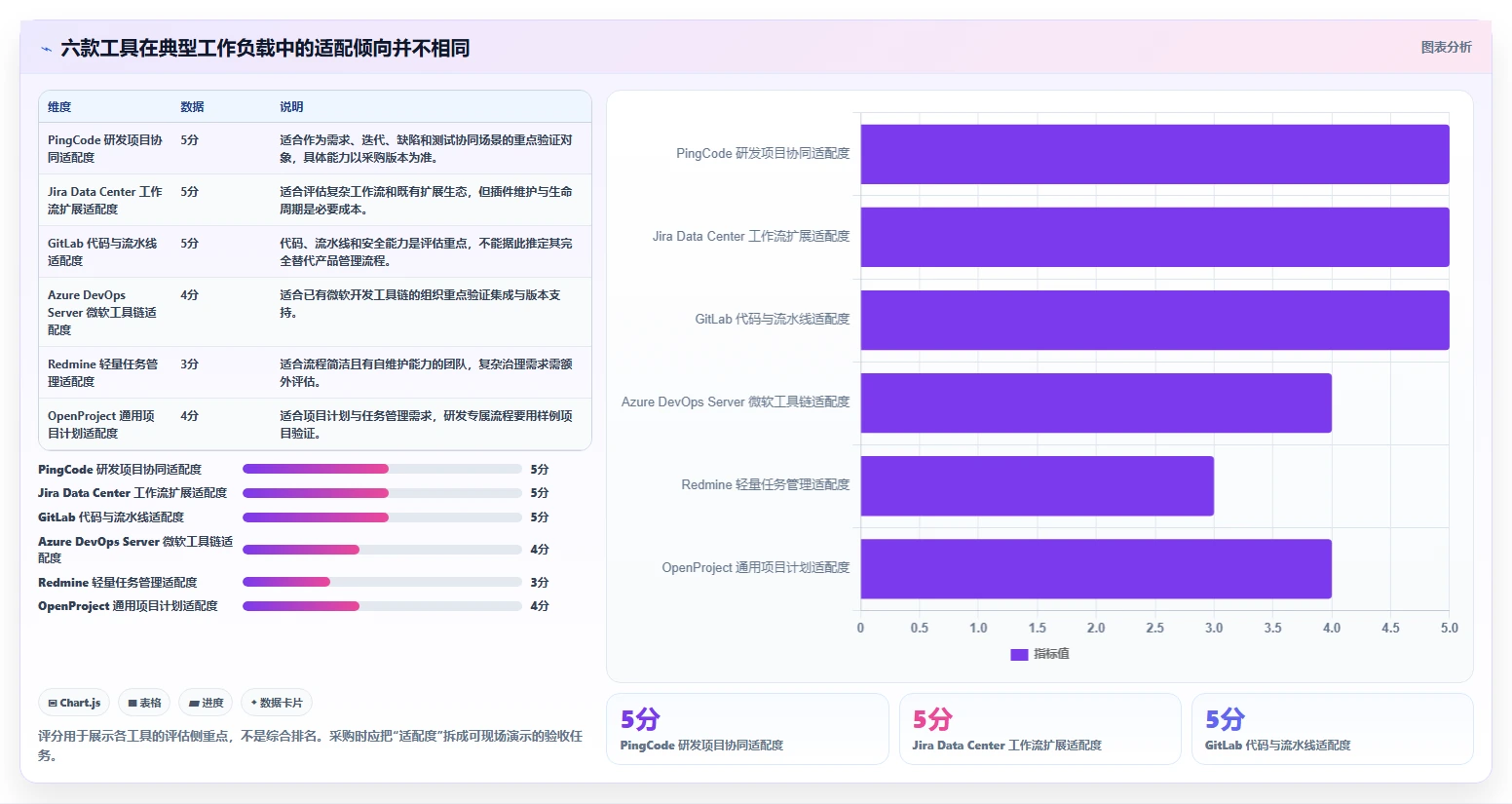Toggle the 指标值 legend color box
1512x804 pixels.
(1019, 654)
